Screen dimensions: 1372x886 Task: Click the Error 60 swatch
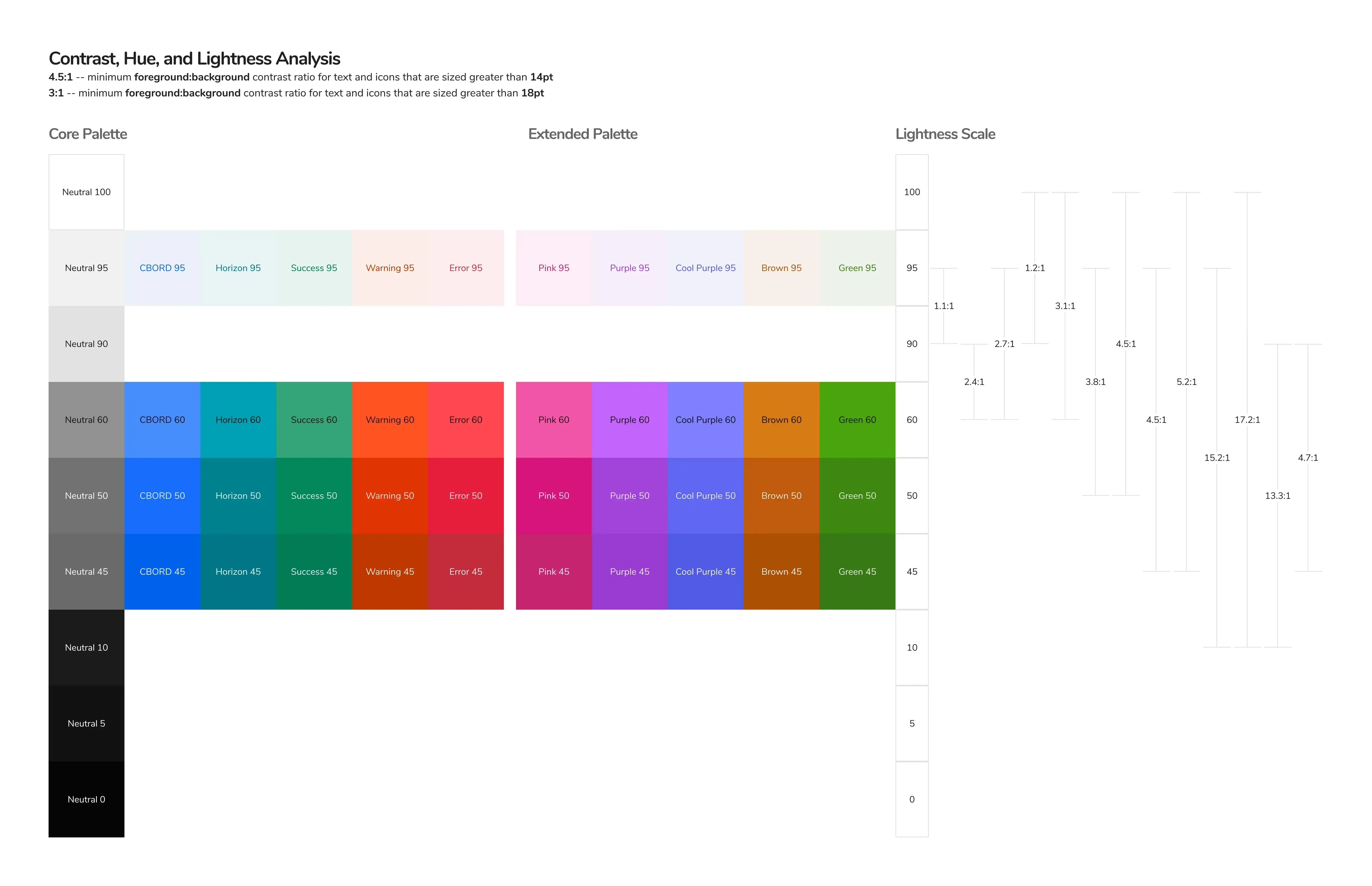[x=465, y=419]
